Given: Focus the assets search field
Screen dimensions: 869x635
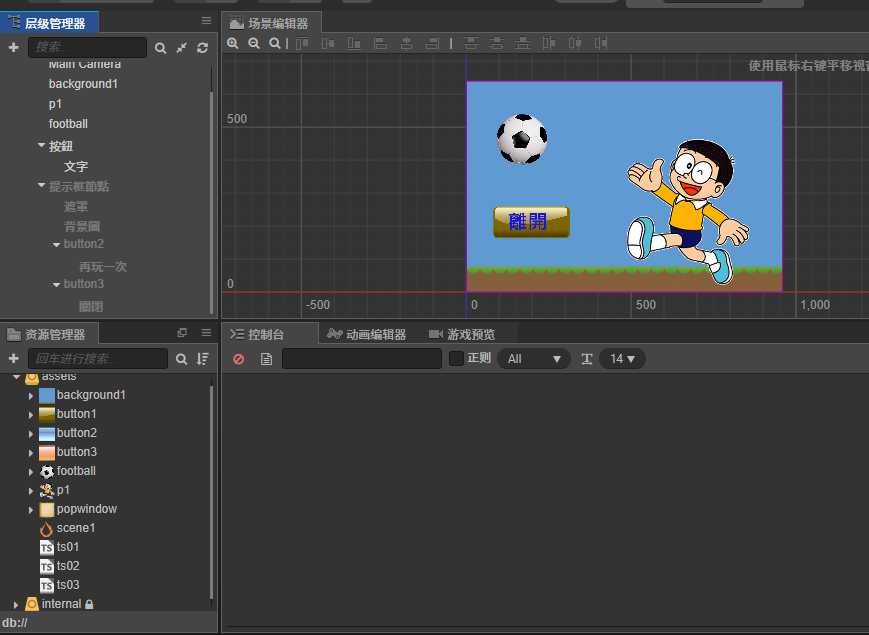Looking at the screenshot, I should click(98, 359).
